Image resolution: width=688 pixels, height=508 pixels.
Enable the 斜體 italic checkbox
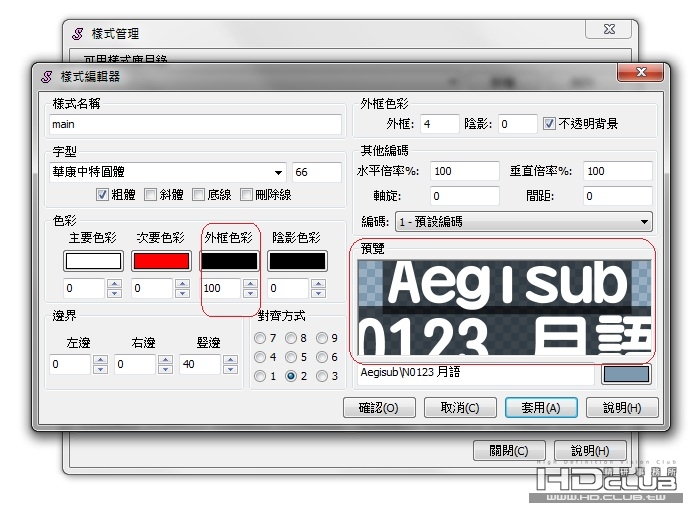pos(150,194)
